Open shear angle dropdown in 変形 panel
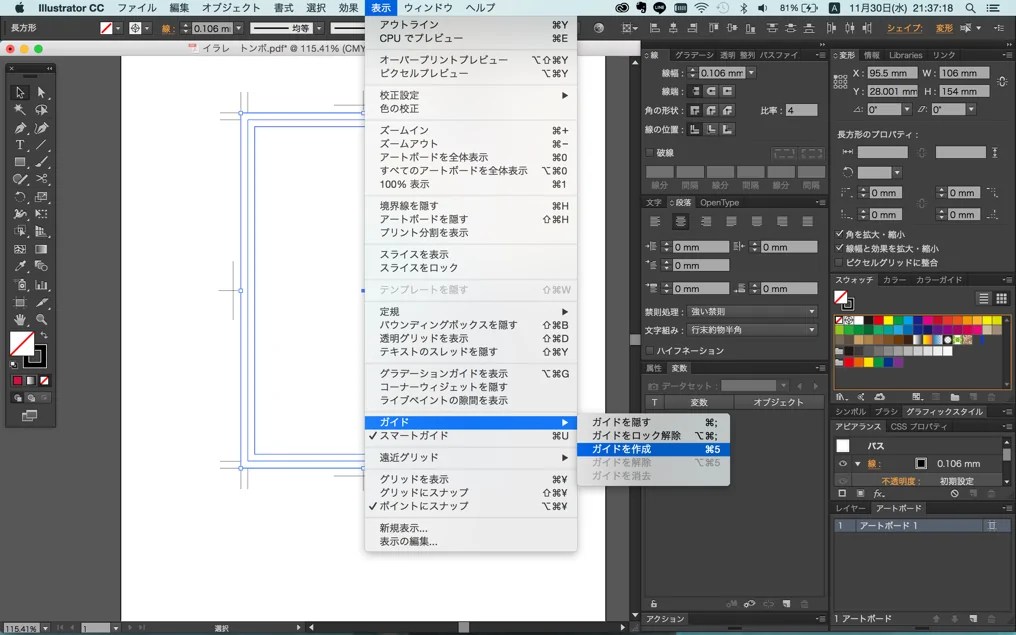Image resolution: width=1016 pixels, height=635 pixels. [971, 110]
